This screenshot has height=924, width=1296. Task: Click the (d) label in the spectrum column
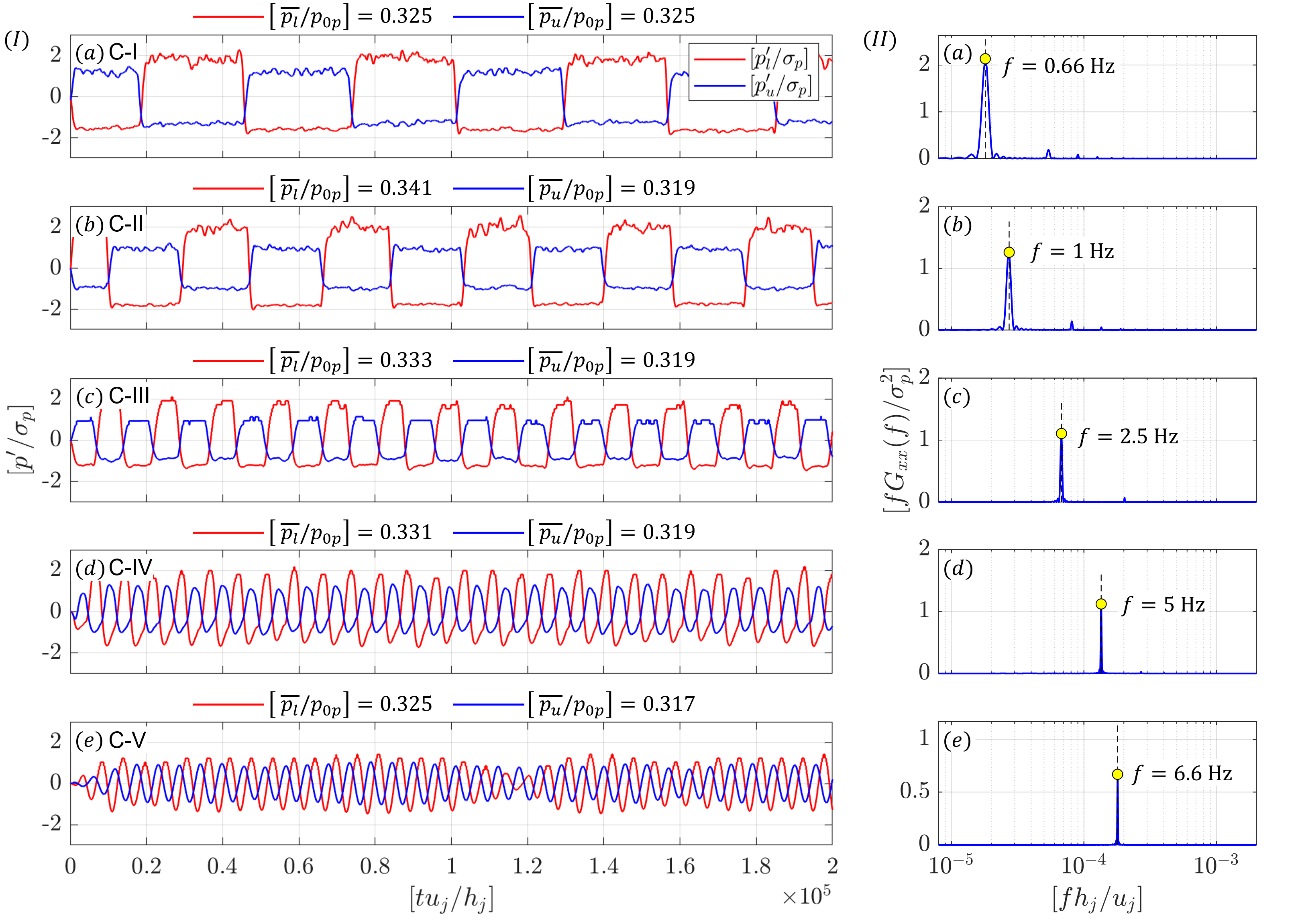[x=958, y=568]
